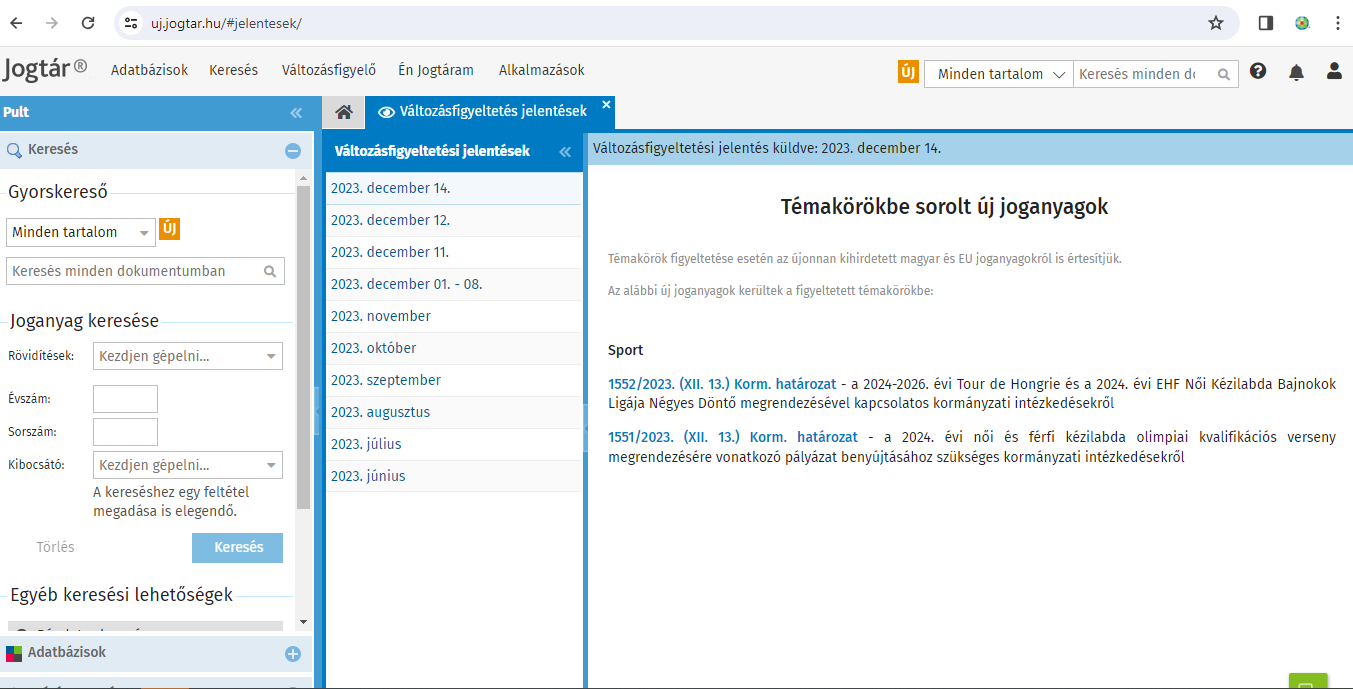Open the help question mark icon
The width and height of the screenshot is (1353, 689).
(1258, 72)
